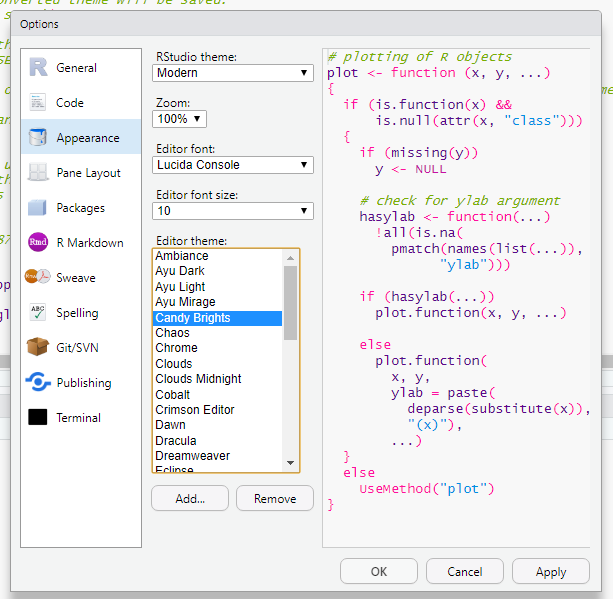The image size is (613, 599).
Task: Pick the Cobalt editor theme
Action: tap(173, 395)
